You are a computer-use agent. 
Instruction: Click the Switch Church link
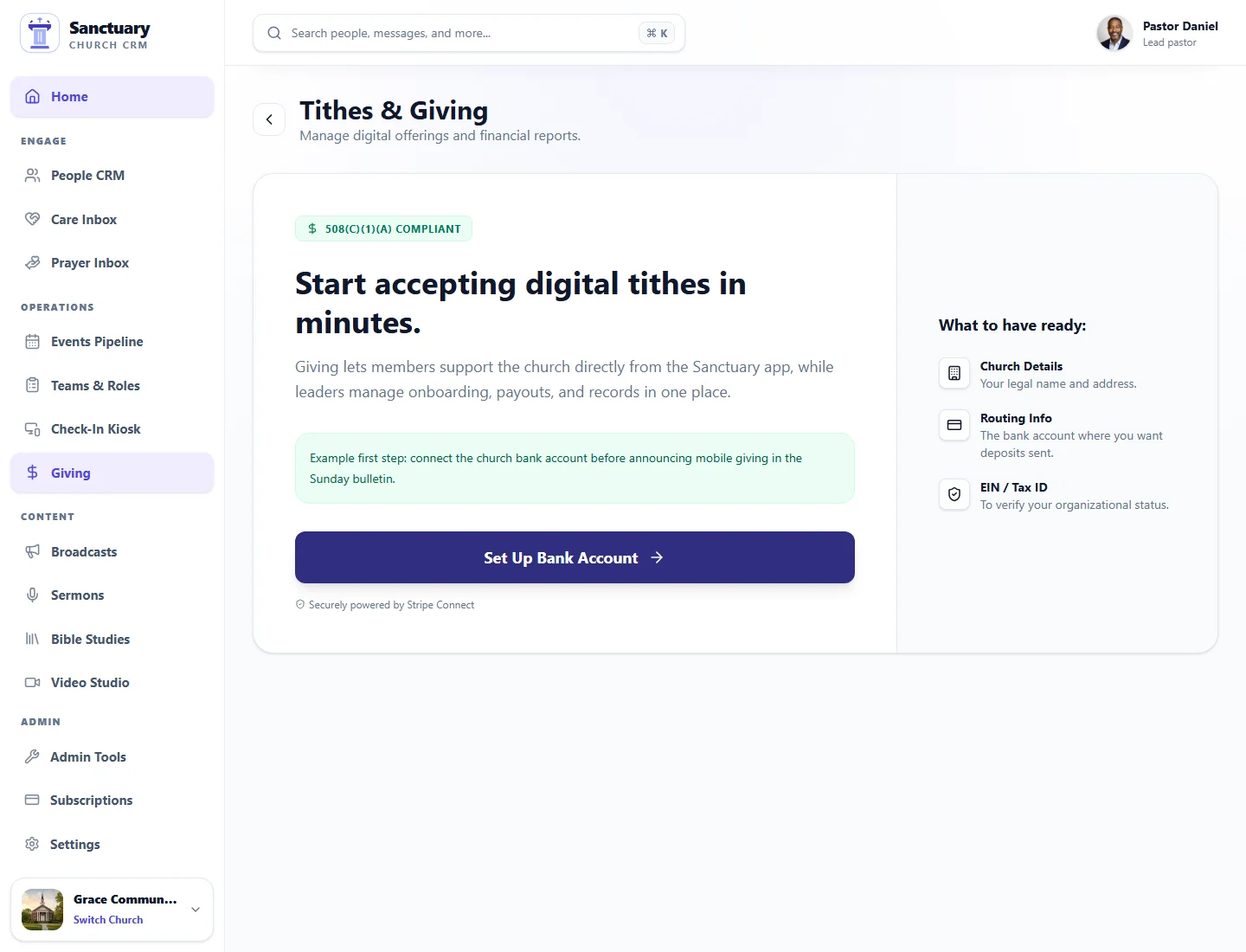pos(108,920)
